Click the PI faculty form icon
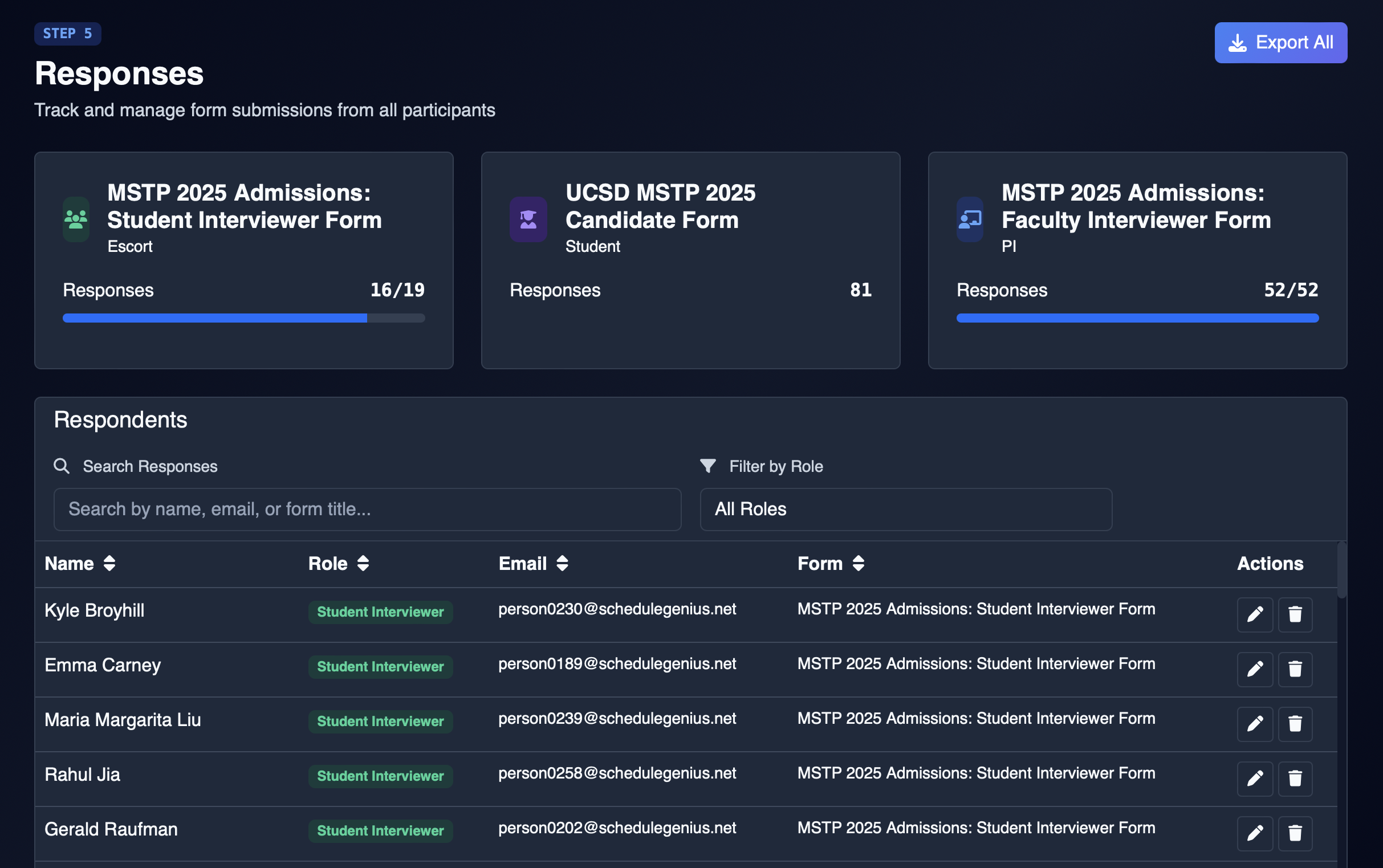 click(x=970, y=219)
